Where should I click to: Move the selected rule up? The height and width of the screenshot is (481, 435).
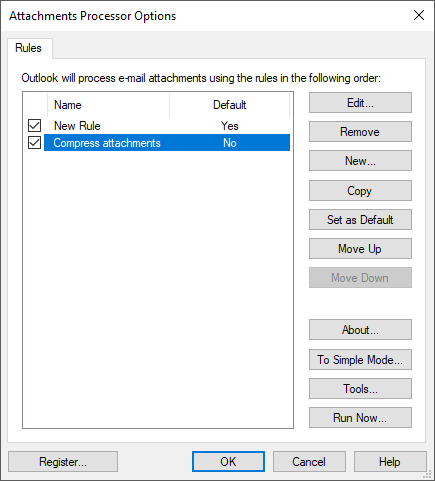click(360, 249)
